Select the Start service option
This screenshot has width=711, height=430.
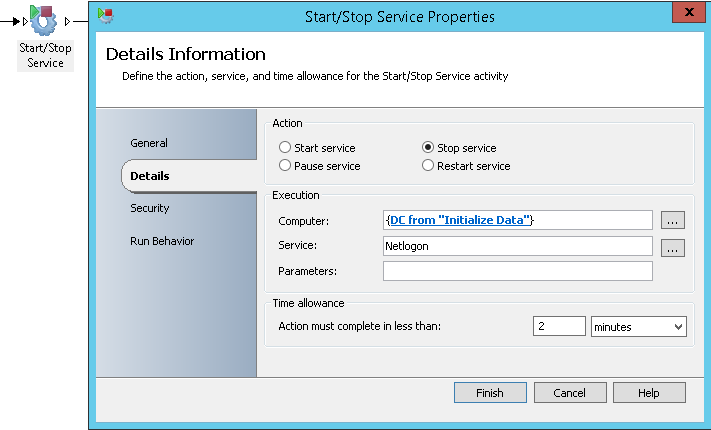click(x=317, y=147)
